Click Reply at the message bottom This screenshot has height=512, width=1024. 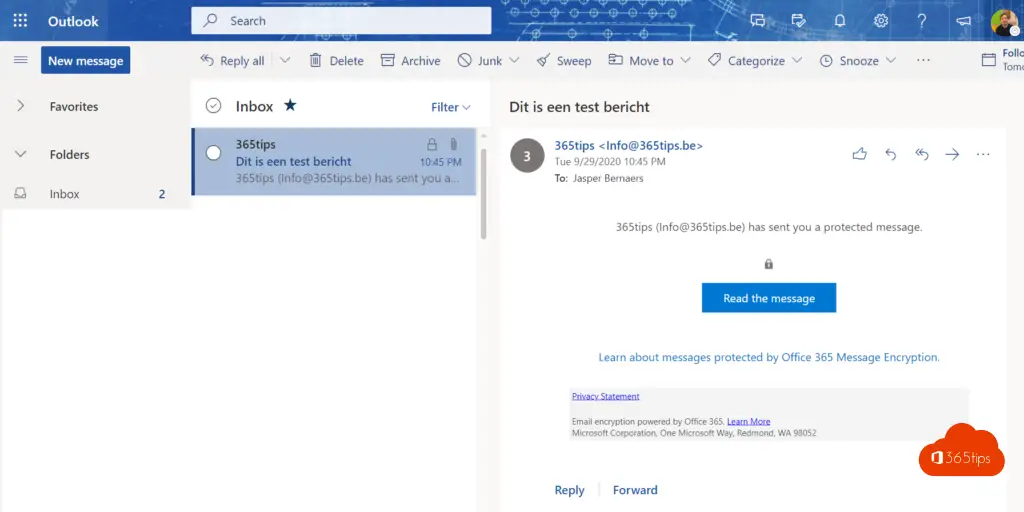pos(569,490)
